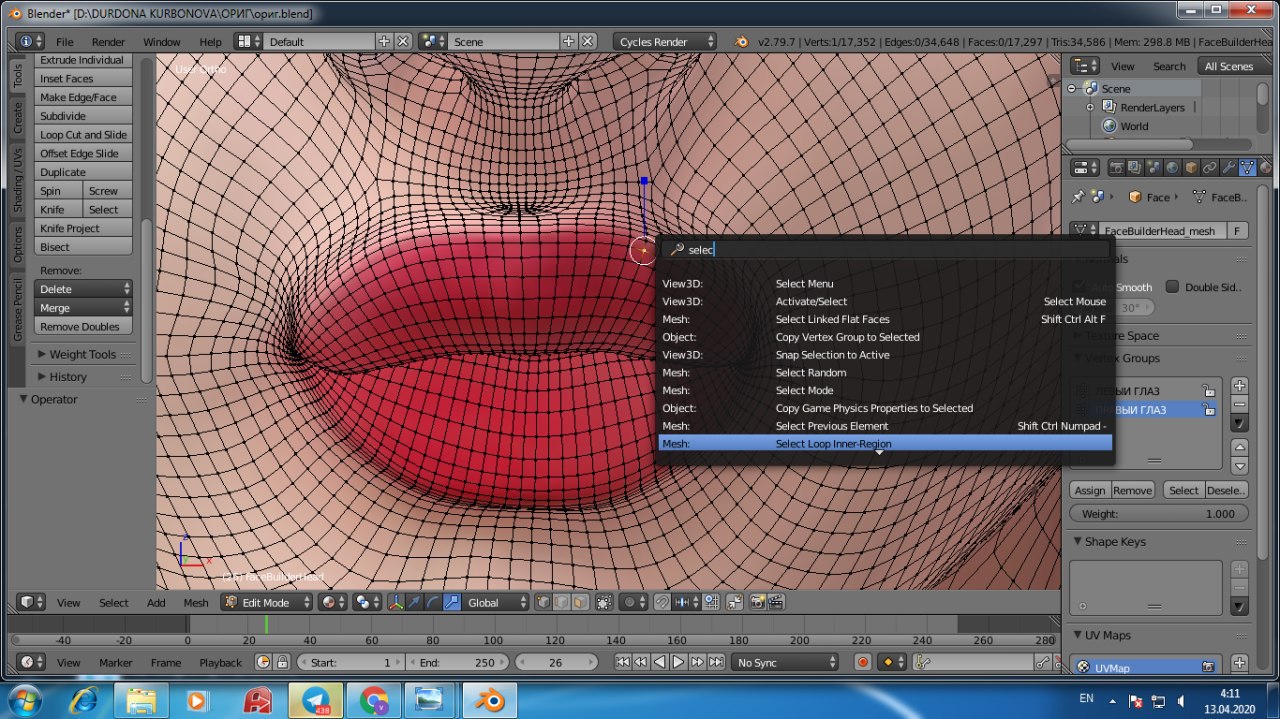Open the Render Layers properties tab
Image resolution: width=1280 pixels, height=719 pixels.
pyautogui.click(x=1135, y=168)
